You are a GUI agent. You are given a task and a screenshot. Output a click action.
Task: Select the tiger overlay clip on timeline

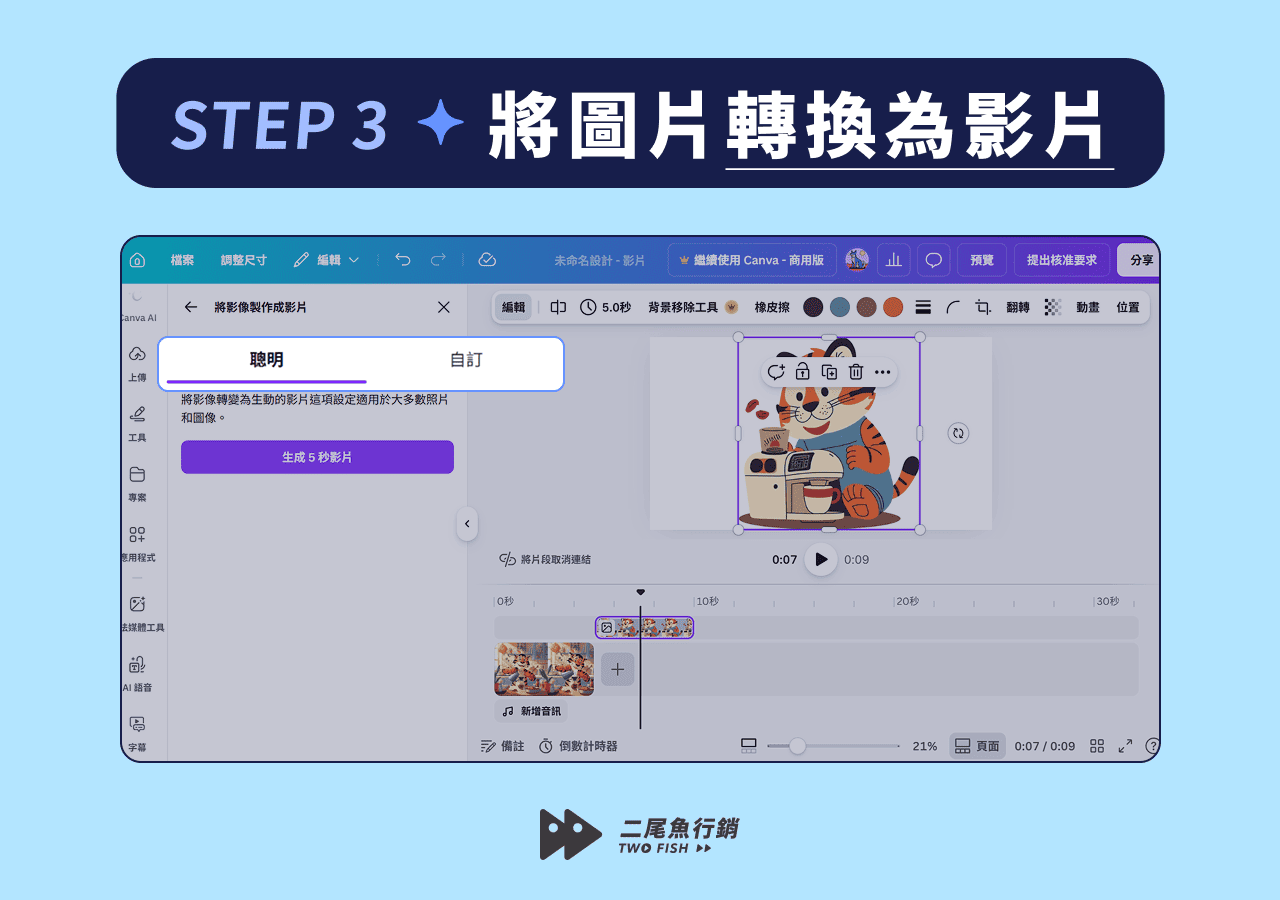coord(644,627)
